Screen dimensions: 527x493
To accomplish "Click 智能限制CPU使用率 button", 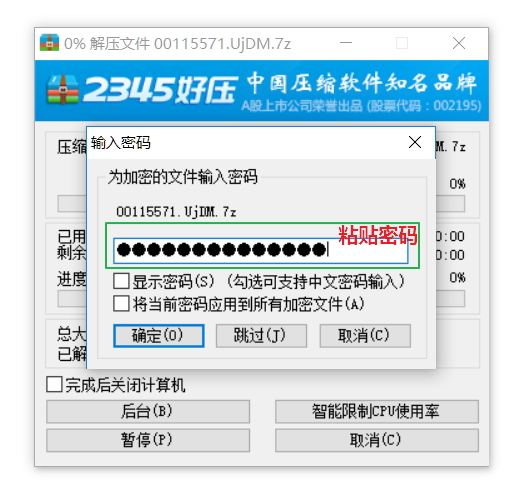I will [x=377, y=411].
